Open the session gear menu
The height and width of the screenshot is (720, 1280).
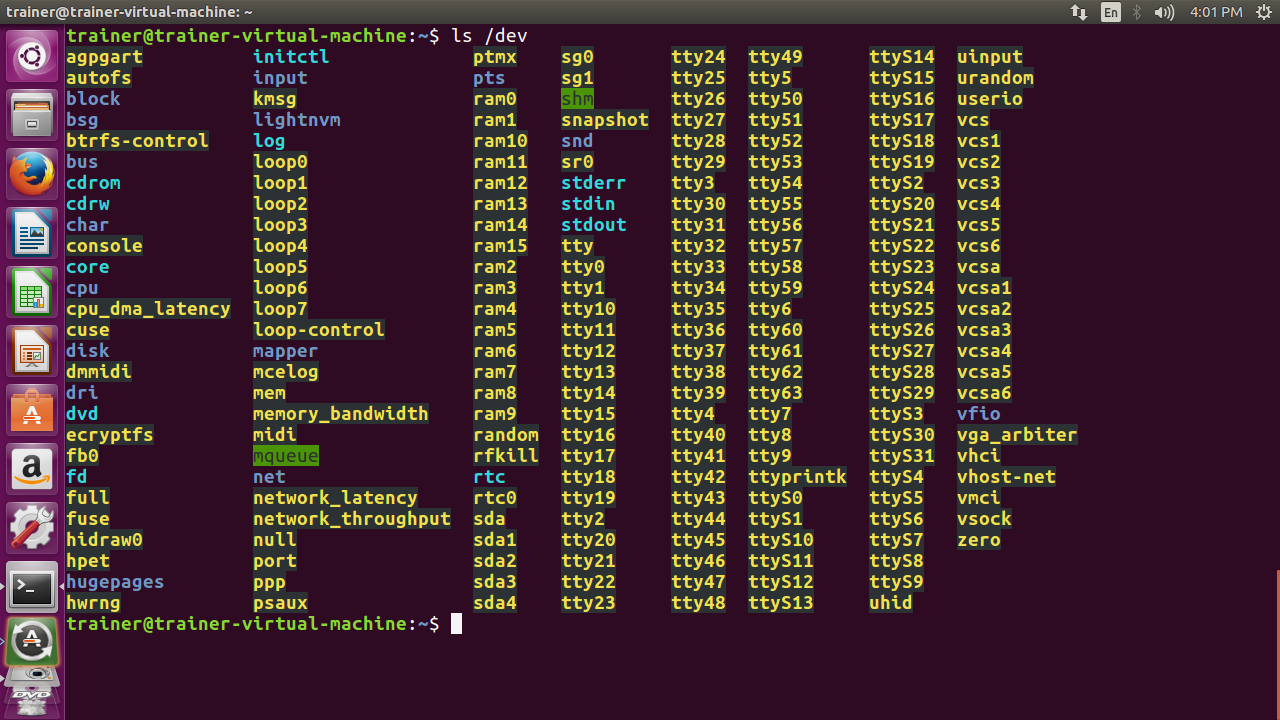pos(1263,12)
